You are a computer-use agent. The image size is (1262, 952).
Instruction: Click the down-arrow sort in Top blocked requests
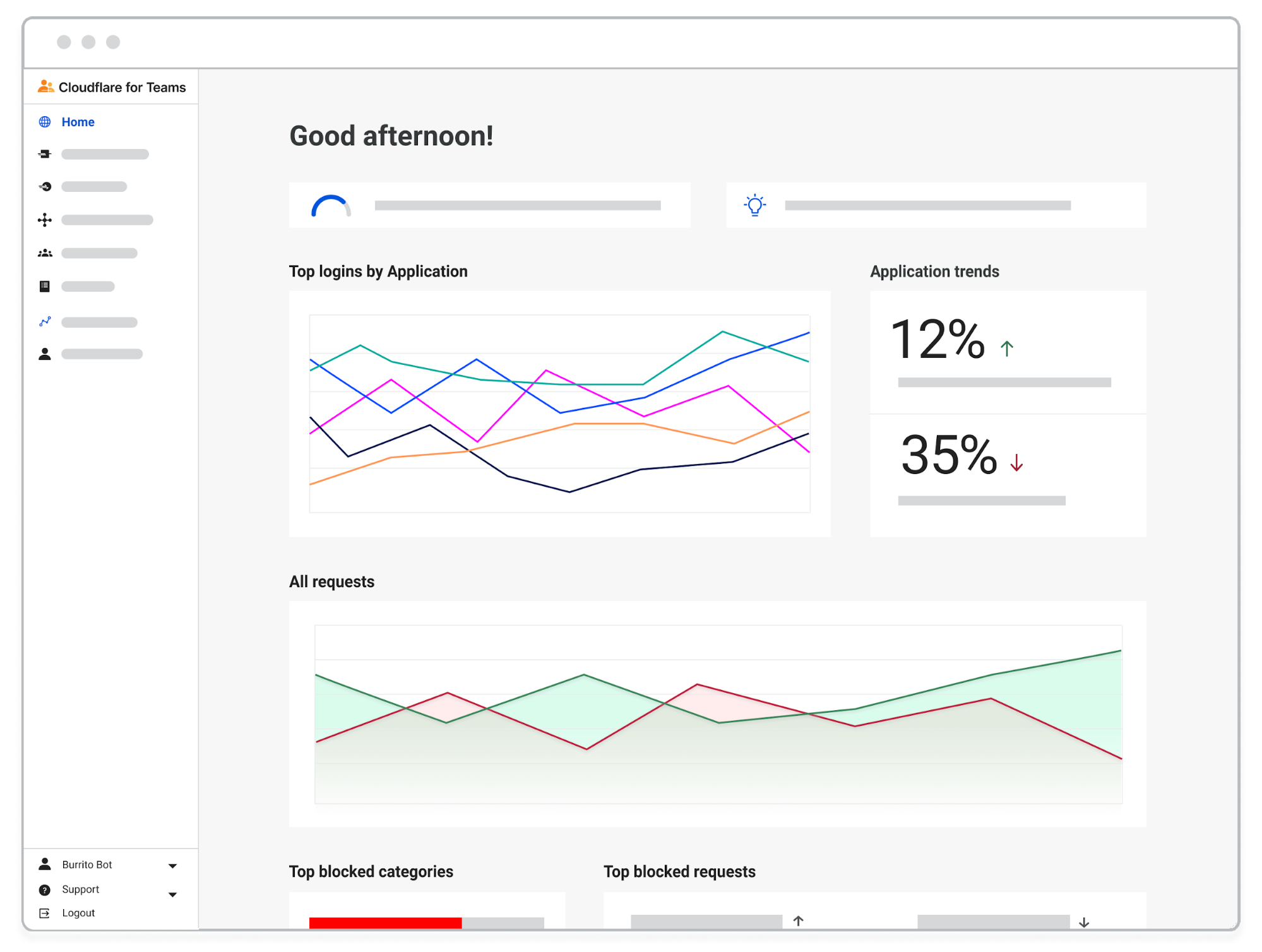tap(1084, 922)
